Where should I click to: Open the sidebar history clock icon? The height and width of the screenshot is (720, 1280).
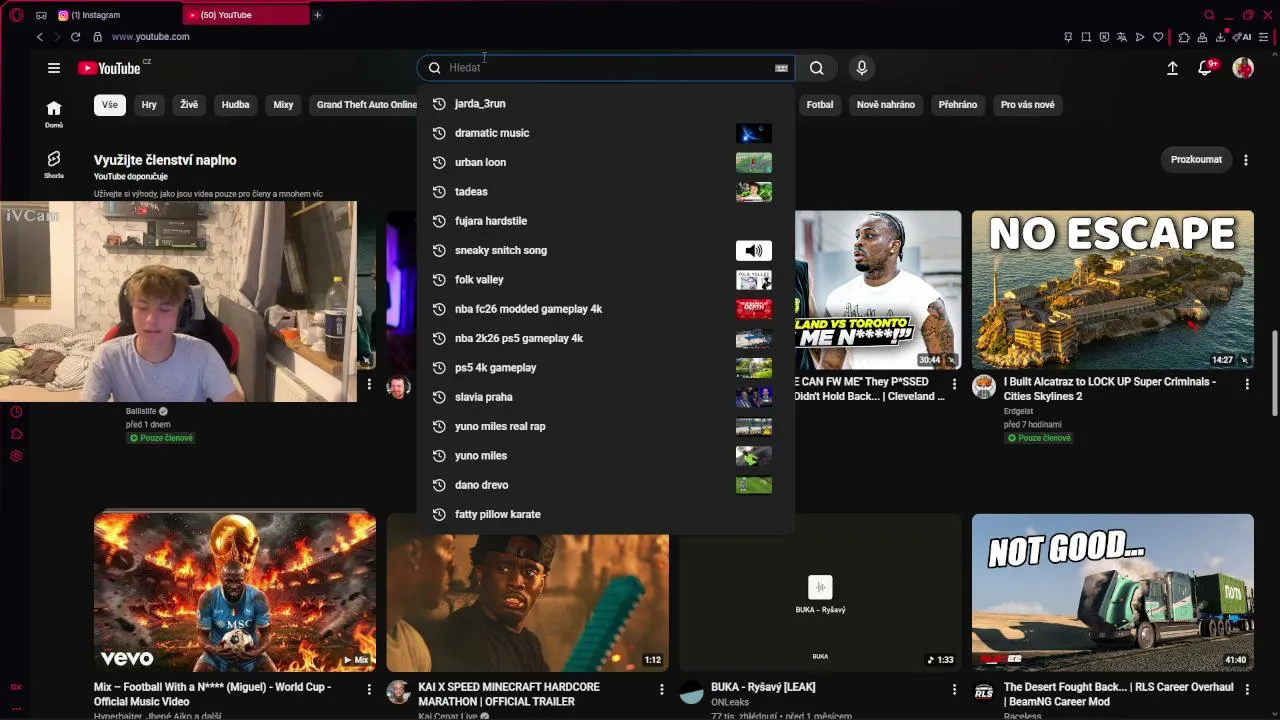click(16, 412)
